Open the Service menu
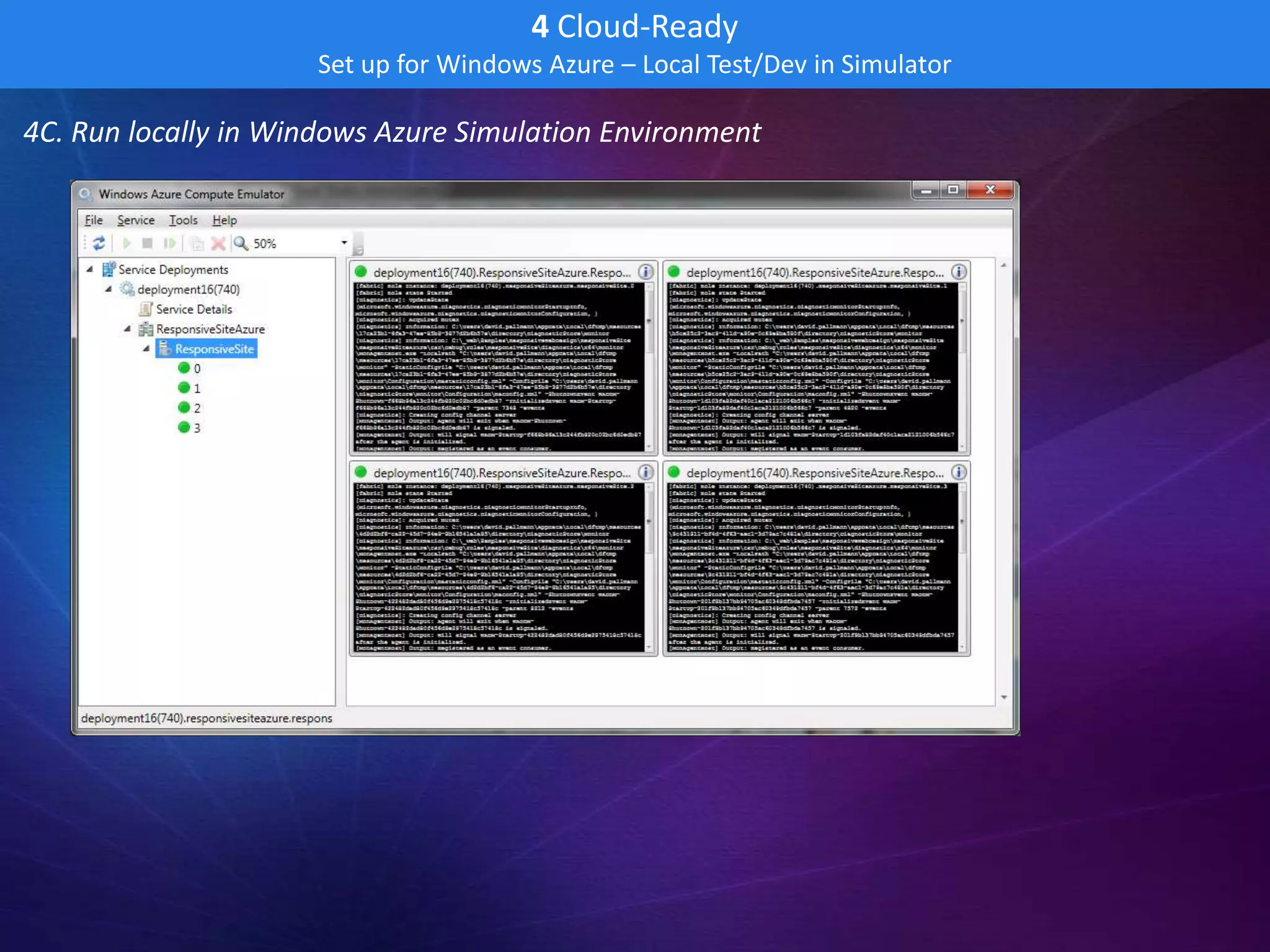 click(136, 220)
